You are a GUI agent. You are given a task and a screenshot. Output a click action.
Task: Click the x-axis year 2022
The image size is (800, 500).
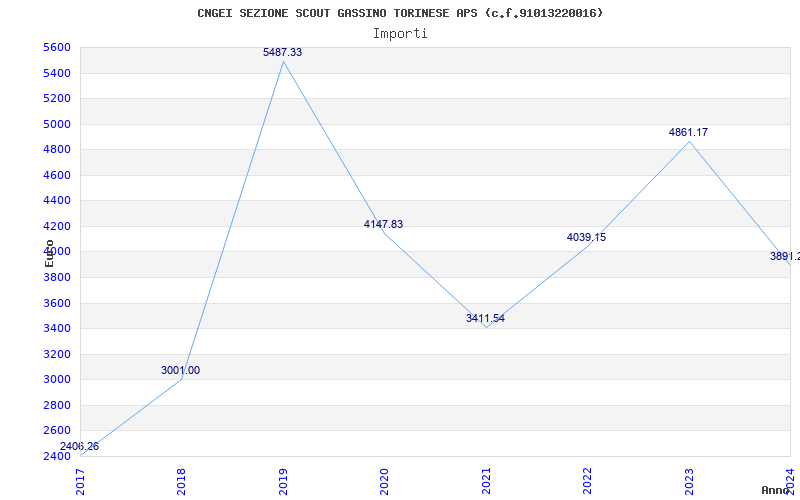click(x=587, y=481)
